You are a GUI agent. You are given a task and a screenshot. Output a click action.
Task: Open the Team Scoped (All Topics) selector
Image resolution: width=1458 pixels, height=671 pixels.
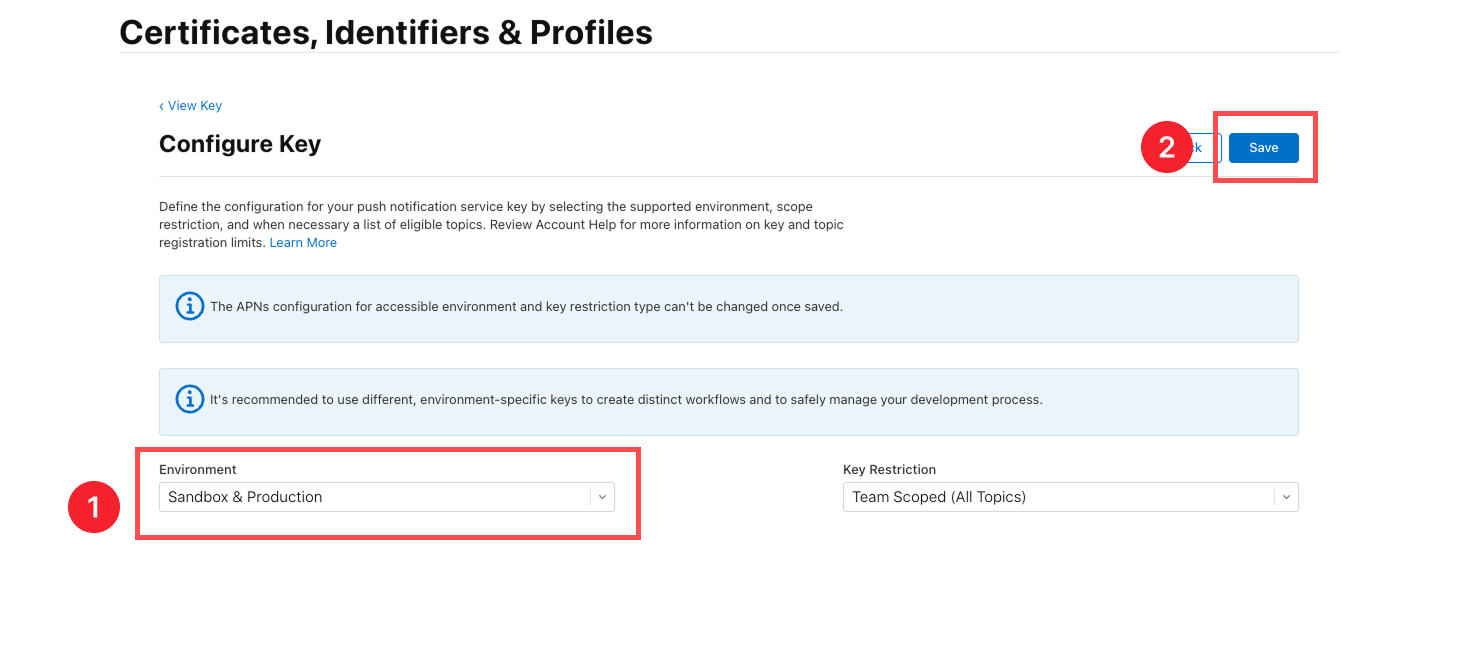(1058, 497)
